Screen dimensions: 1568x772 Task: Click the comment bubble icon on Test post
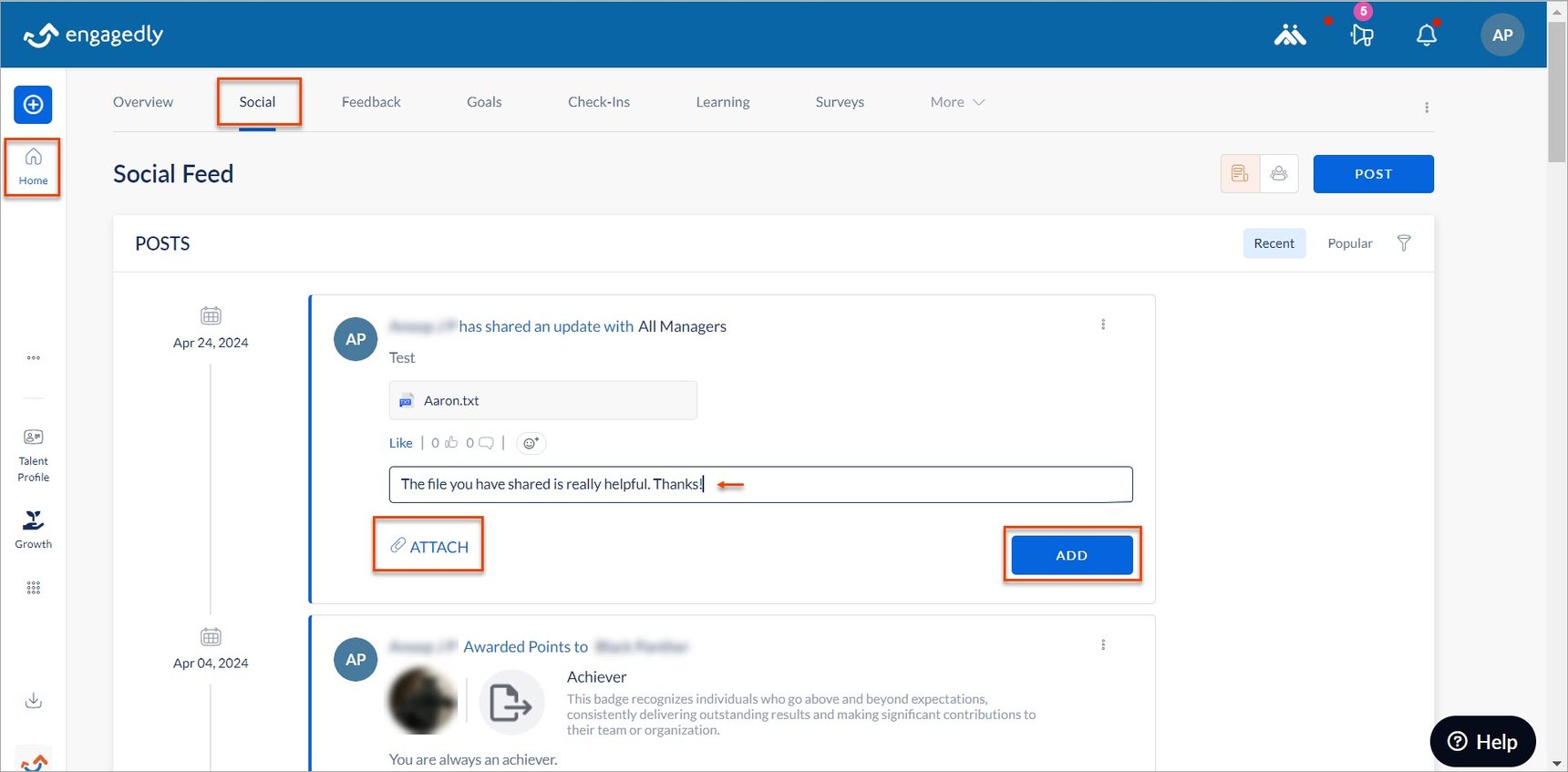[486, 443]
